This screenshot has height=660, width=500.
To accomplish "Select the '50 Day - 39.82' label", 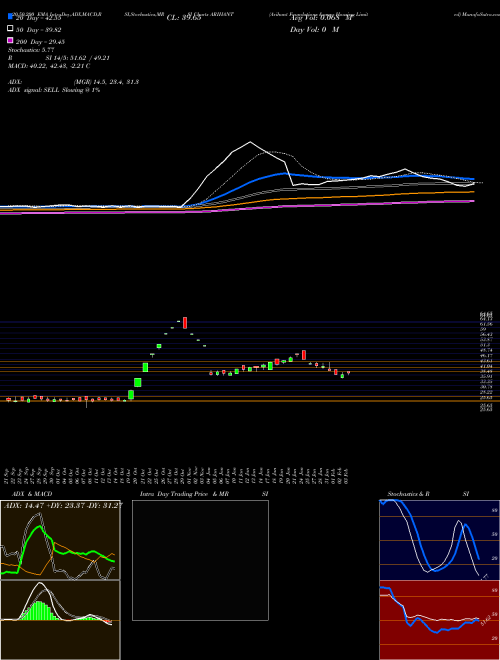I will tap(38, 30).
